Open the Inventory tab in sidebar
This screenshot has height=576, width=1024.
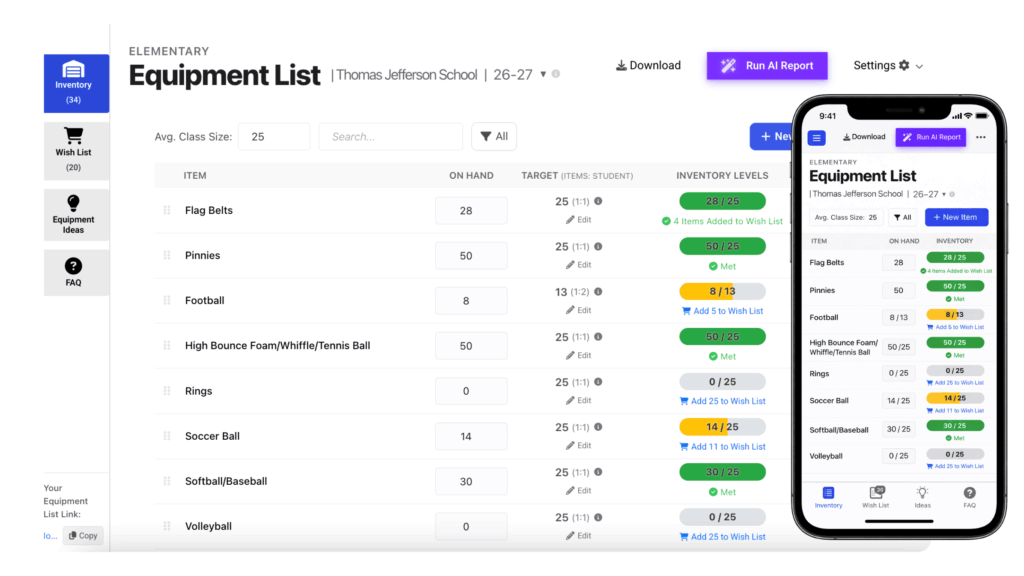tap(76, 84)
